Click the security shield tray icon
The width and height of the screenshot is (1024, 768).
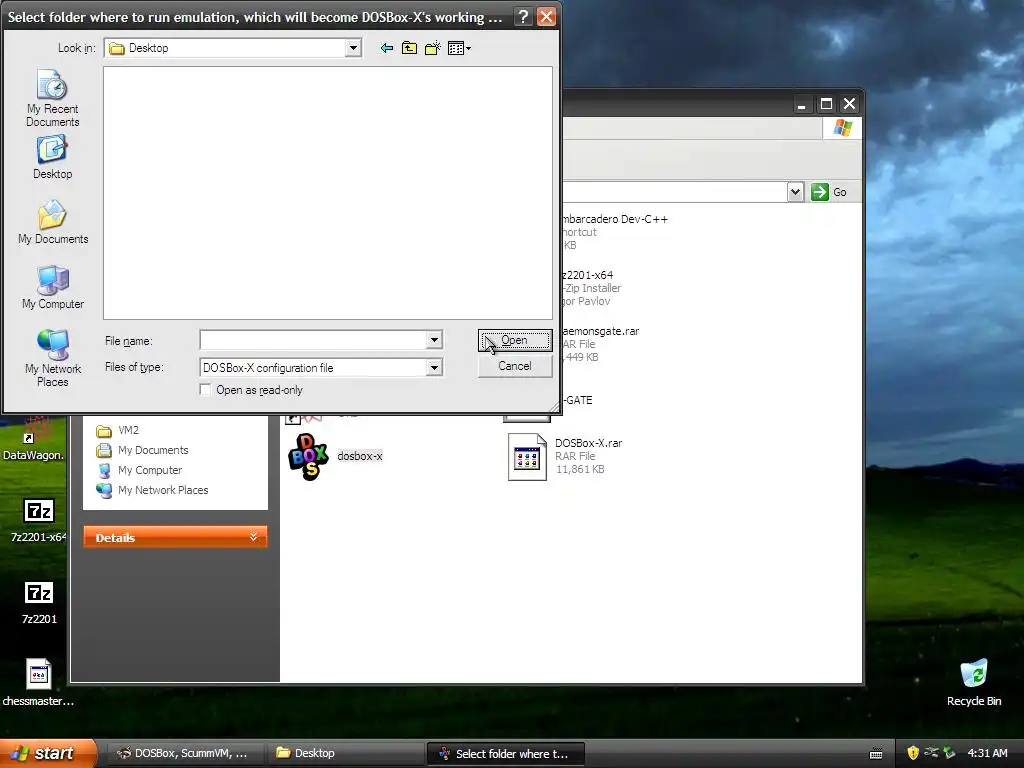[912, 753]
